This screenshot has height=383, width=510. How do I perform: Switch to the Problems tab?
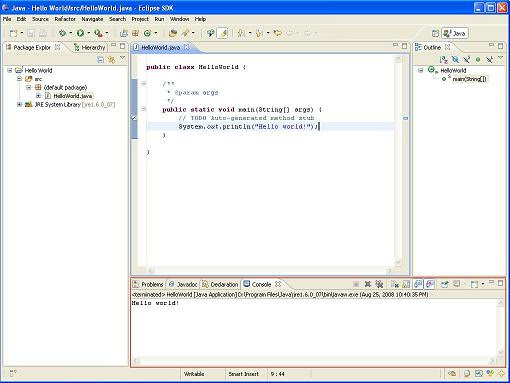(148, 284)
